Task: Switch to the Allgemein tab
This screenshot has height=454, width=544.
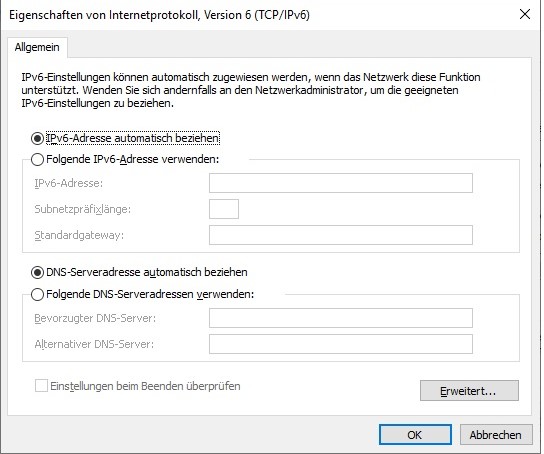Action: click(37, 47)
